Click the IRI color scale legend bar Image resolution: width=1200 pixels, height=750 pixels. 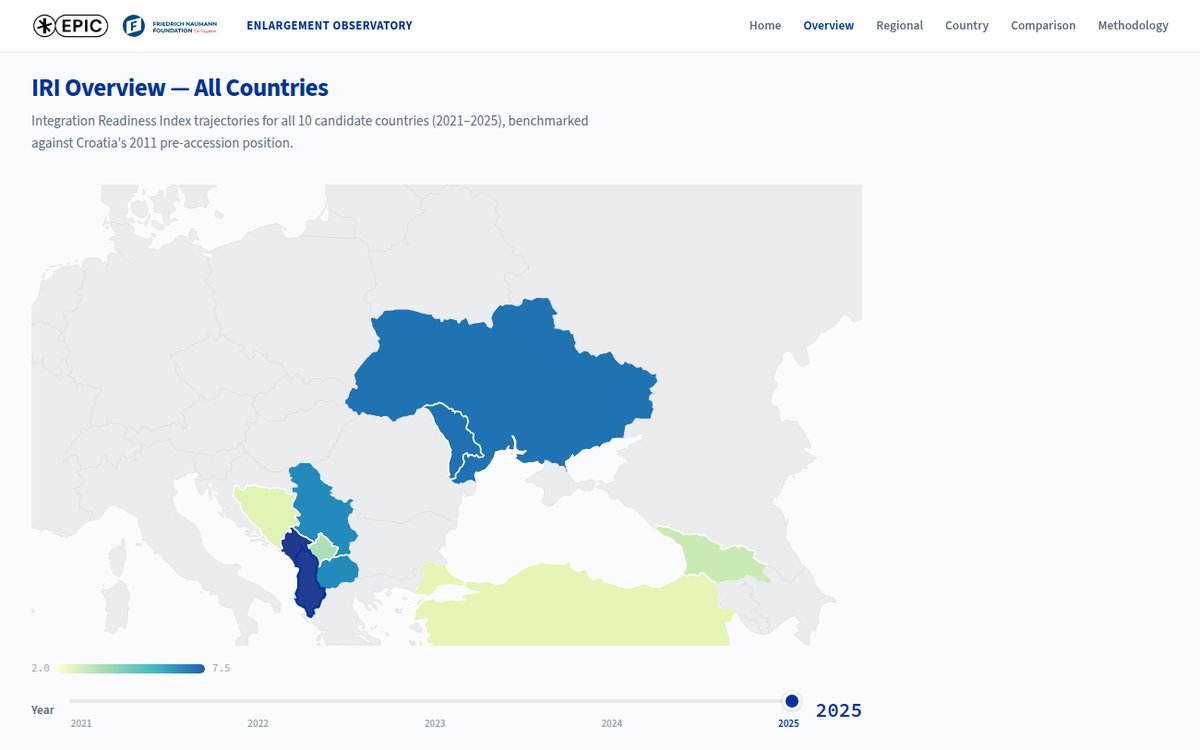131,668
